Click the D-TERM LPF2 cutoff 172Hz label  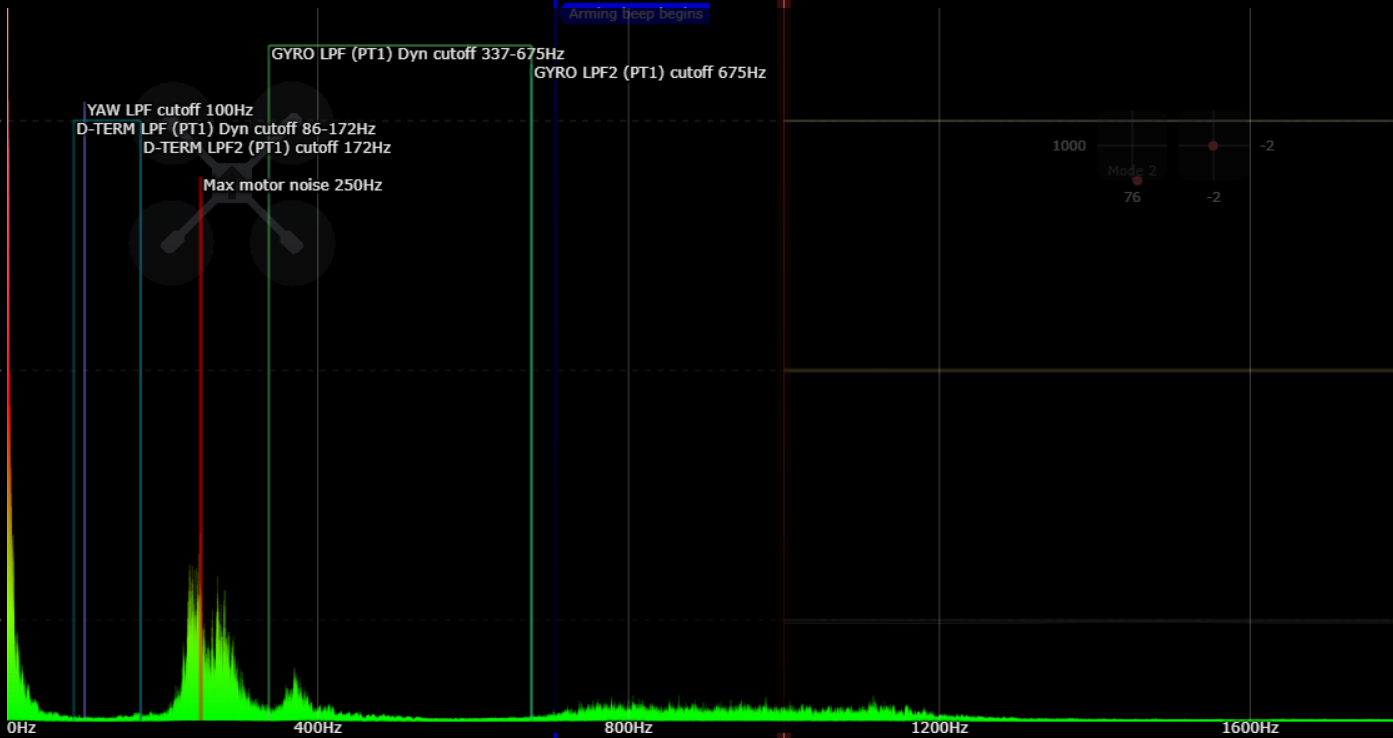[267, 148]
